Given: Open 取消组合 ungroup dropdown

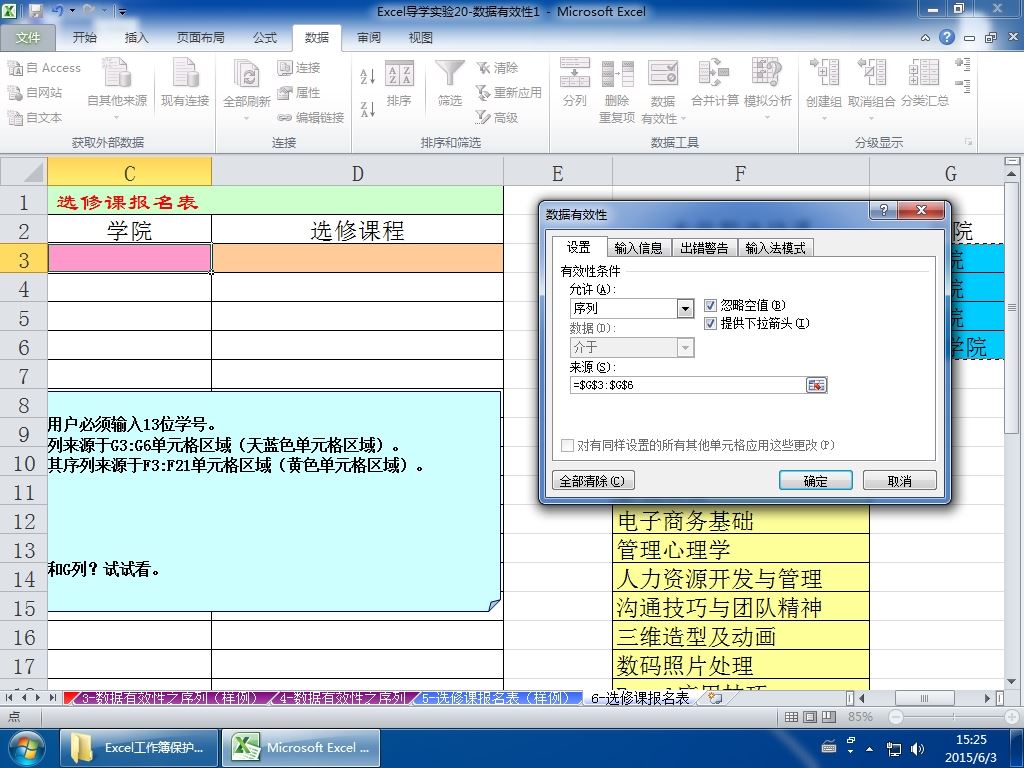Looking at the screenshot, I should point(871,90).
